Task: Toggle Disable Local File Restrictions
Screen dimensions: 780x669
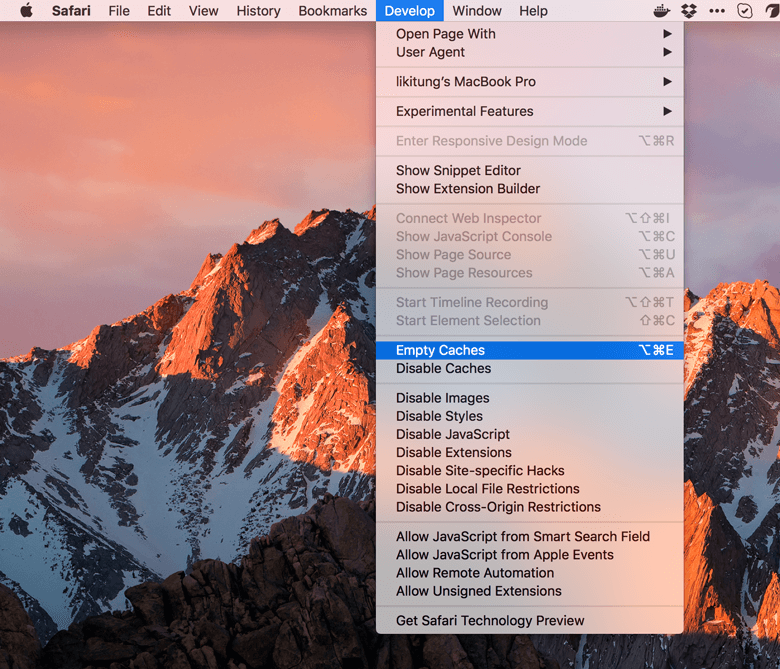Action: point(530,489)
